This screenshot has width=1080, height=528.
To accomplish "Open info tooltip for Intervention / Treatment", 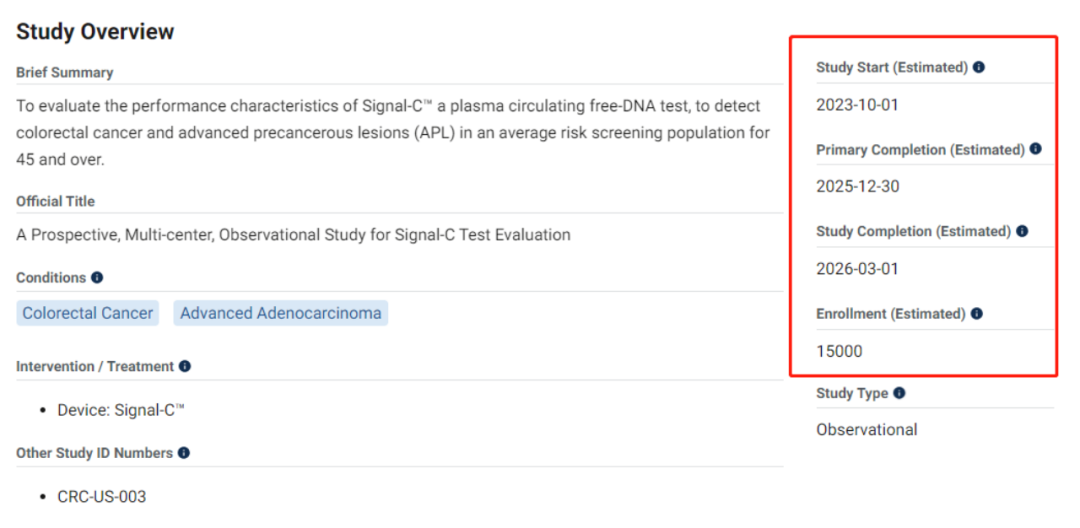I will (x=185, y=366).
